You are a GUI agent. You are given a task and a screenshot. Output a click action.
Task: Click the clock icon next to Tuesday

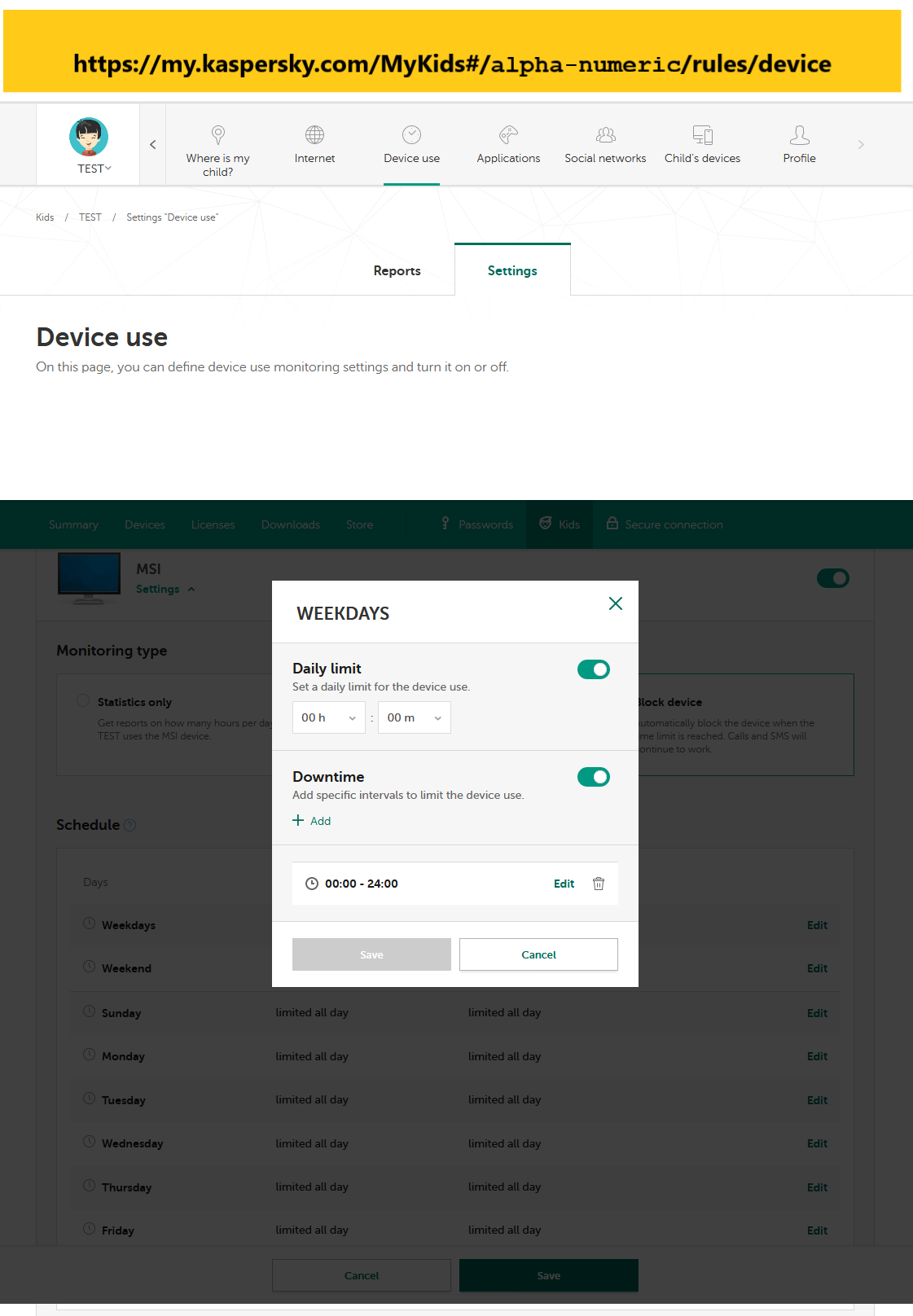90,1099
